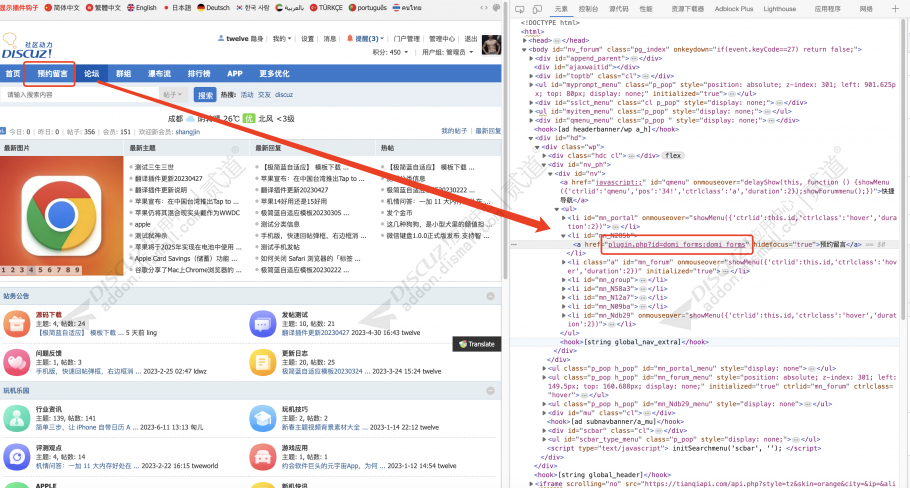Click the user avatar picture in header
910x488 pixels.
click(x=491, y=45)
